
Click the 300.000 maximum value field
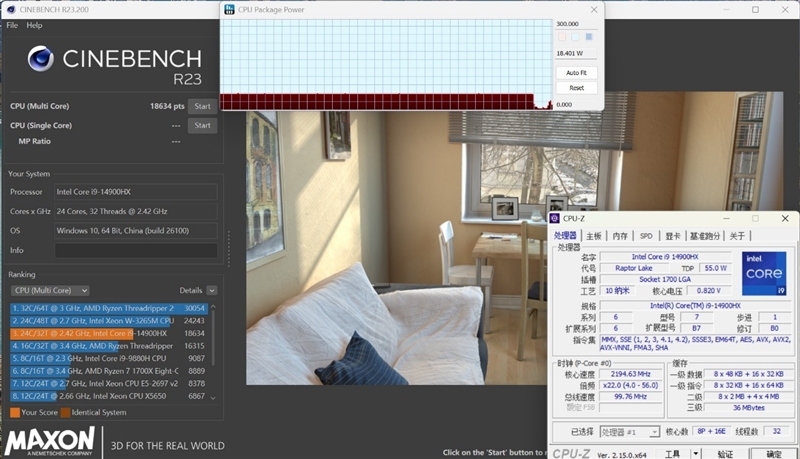[577, 24]
